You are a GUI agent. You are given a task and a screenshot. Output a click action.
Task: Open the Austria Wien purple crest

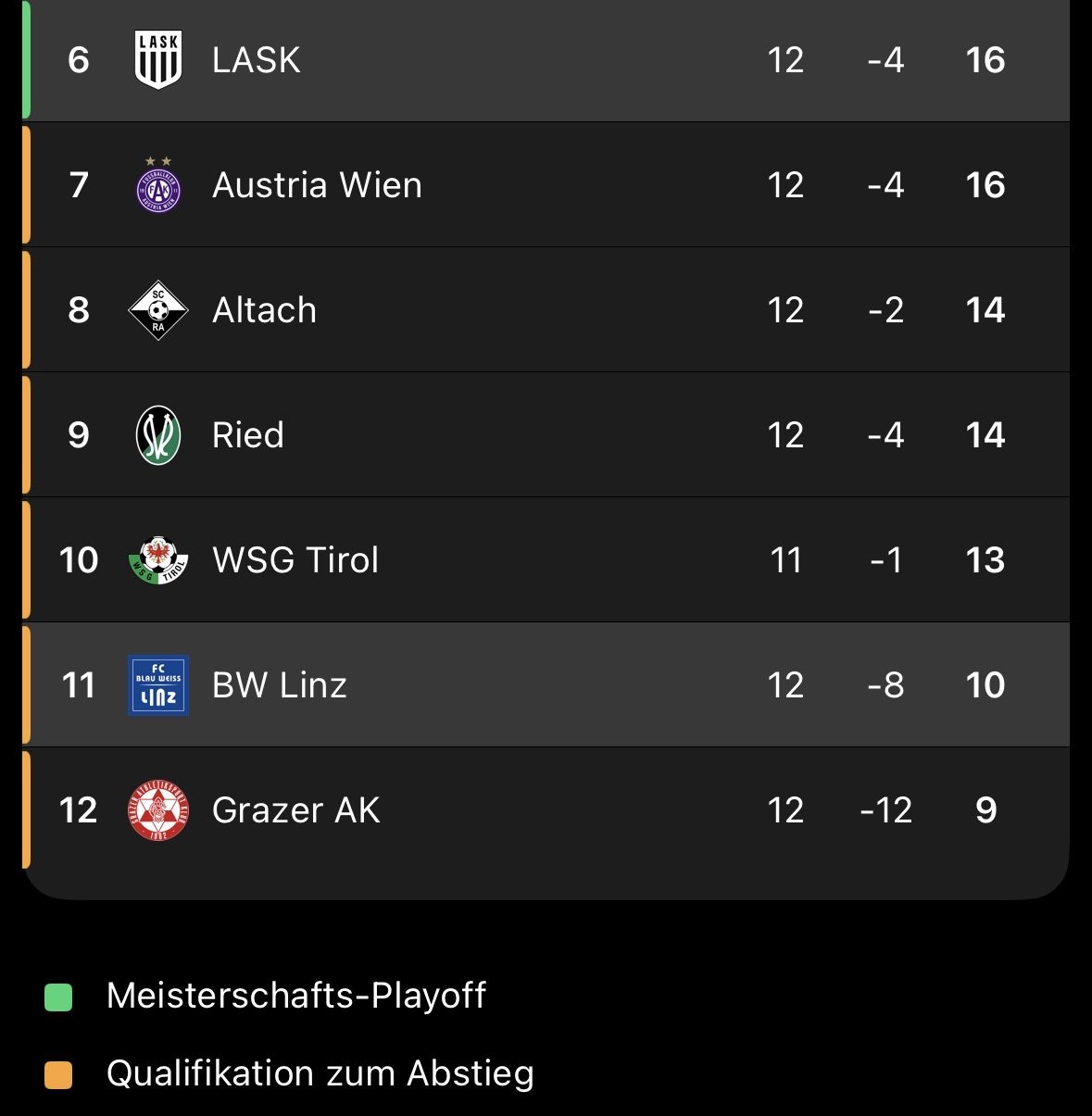click(x=158, y=186)
